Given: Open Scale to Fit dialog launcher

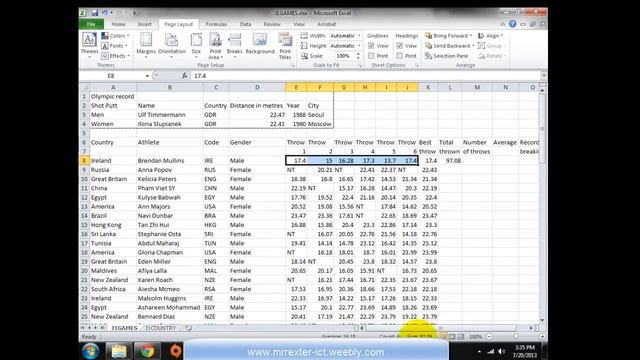Looking at the screenshot, I should pos(360,65).
